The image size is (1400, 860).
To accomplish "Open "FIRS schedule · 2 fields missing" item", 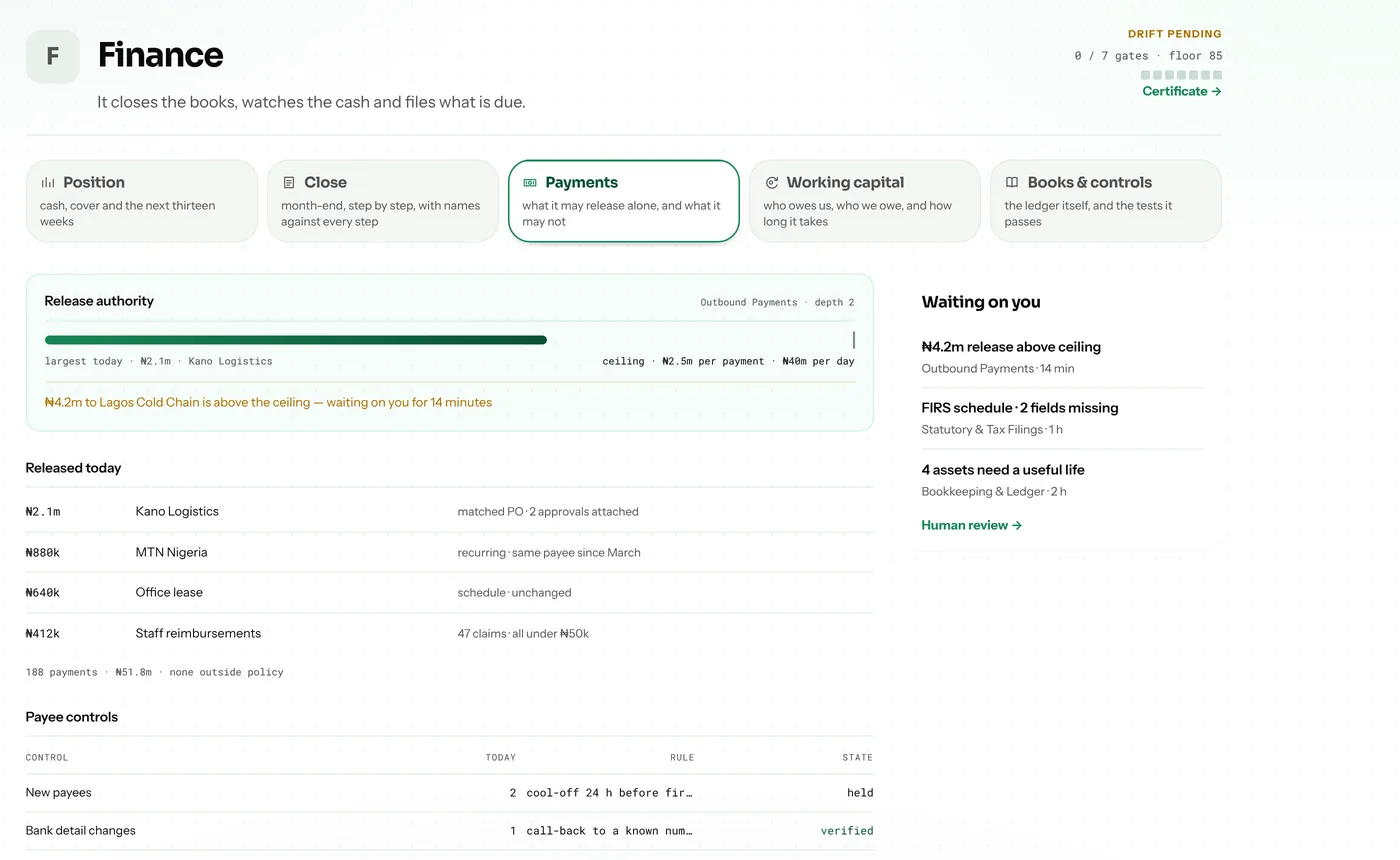I will (1062, 418).
